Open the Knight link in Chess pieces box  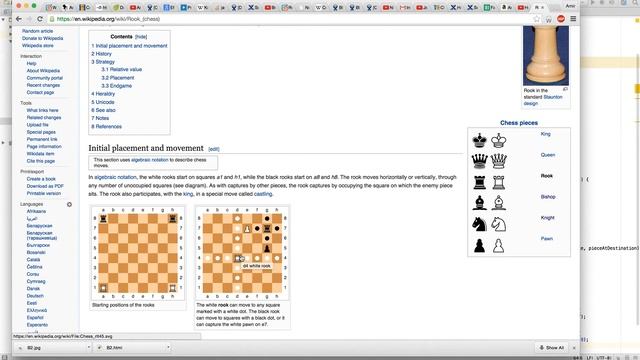click(x=547, y=218)
